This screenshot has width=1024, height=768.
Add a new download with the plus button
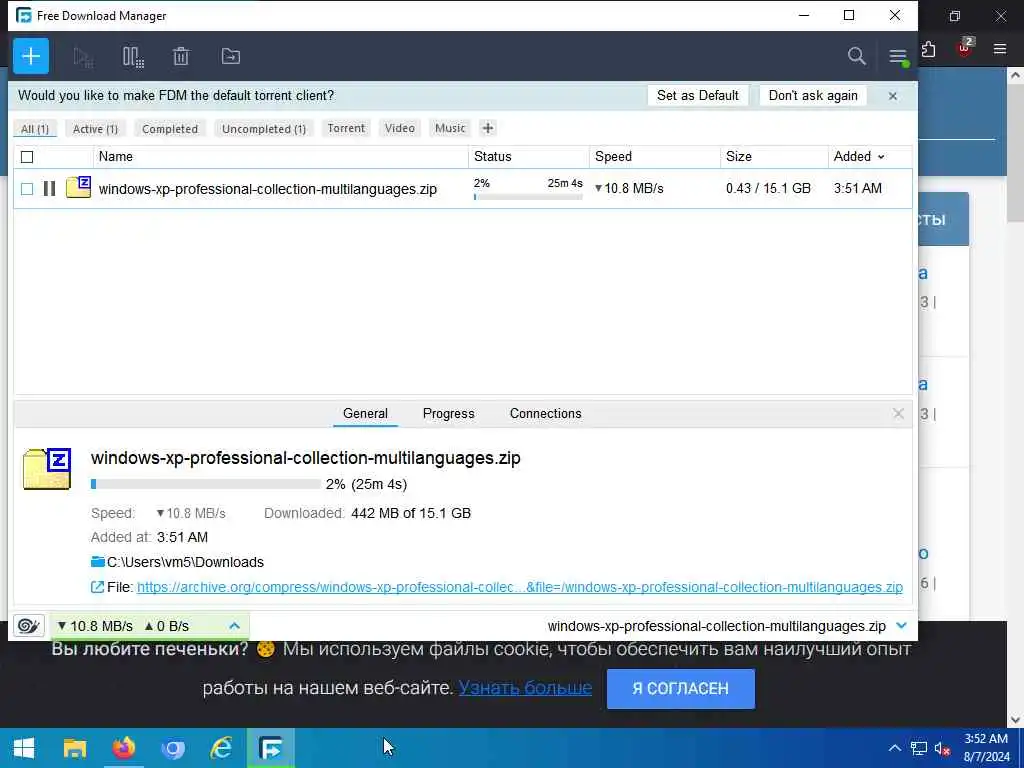pos(31,56)
